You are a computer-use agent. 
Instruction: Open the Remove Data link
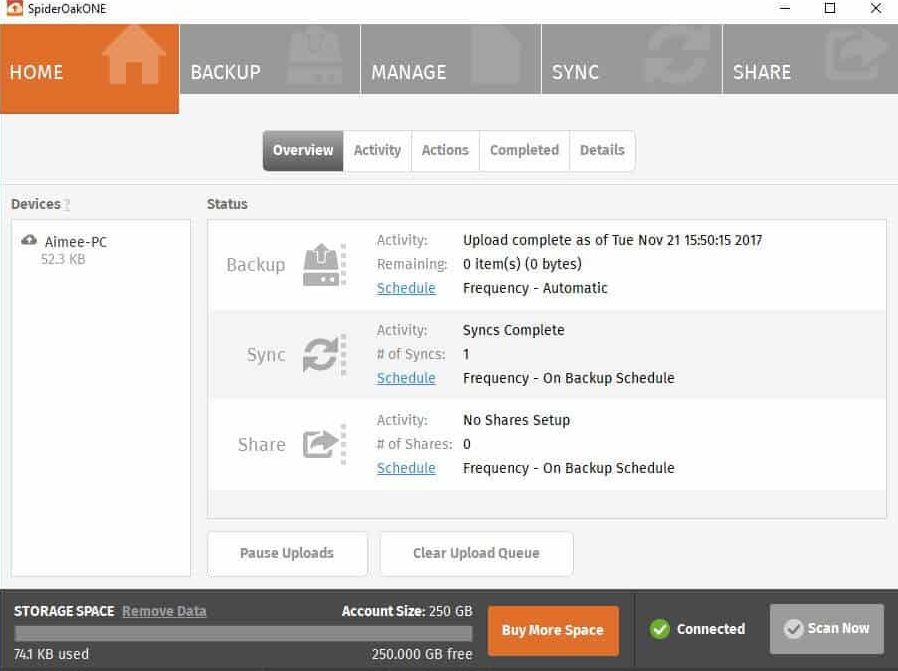click(164, 611)
